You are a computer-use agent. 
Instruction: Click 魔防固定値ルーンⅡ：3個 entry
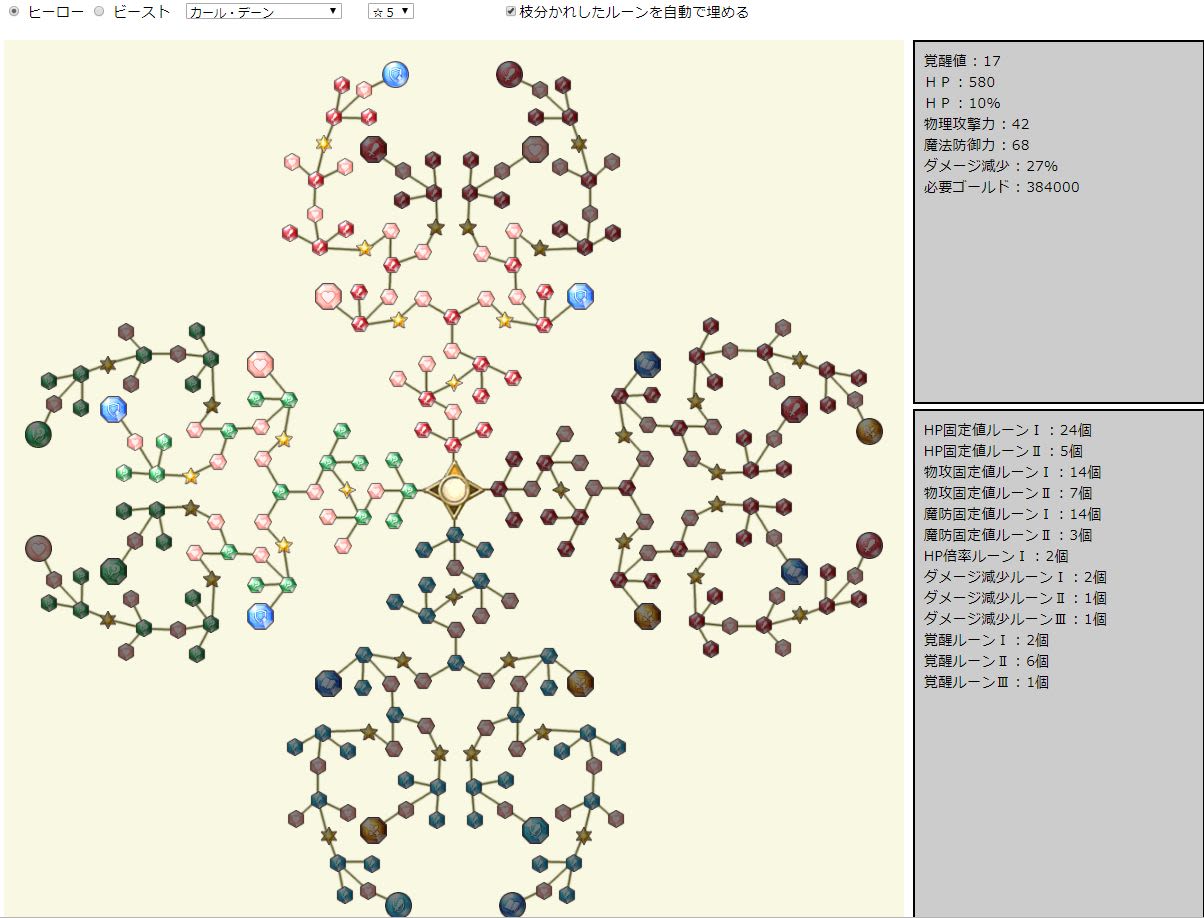coord(1008,535)
